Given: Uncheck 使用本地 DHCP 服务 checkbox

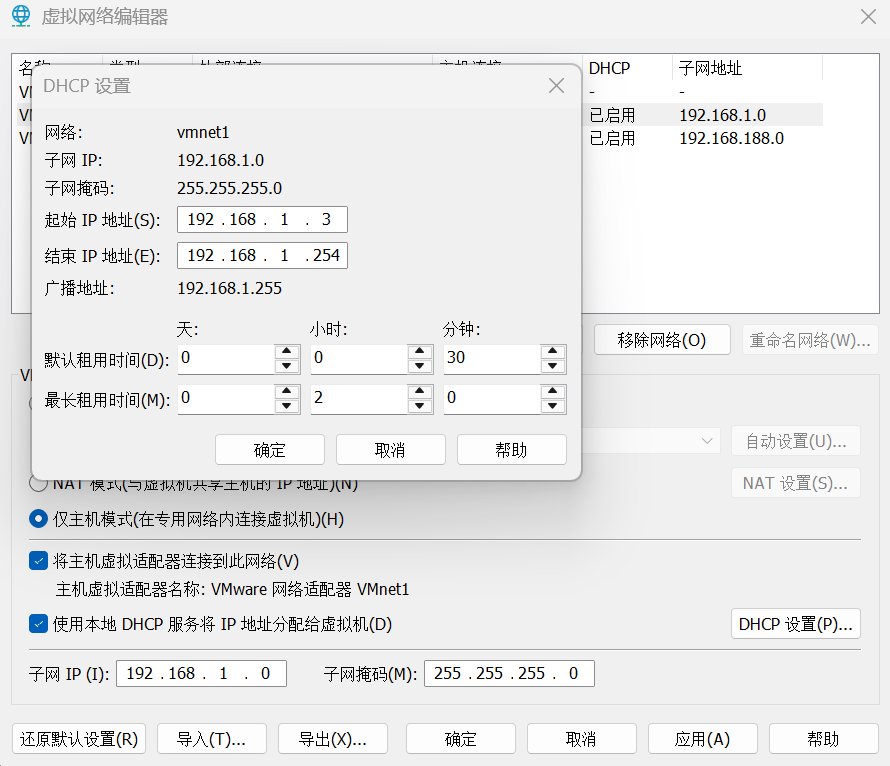Looking at the screenshot, I should 39,624.
